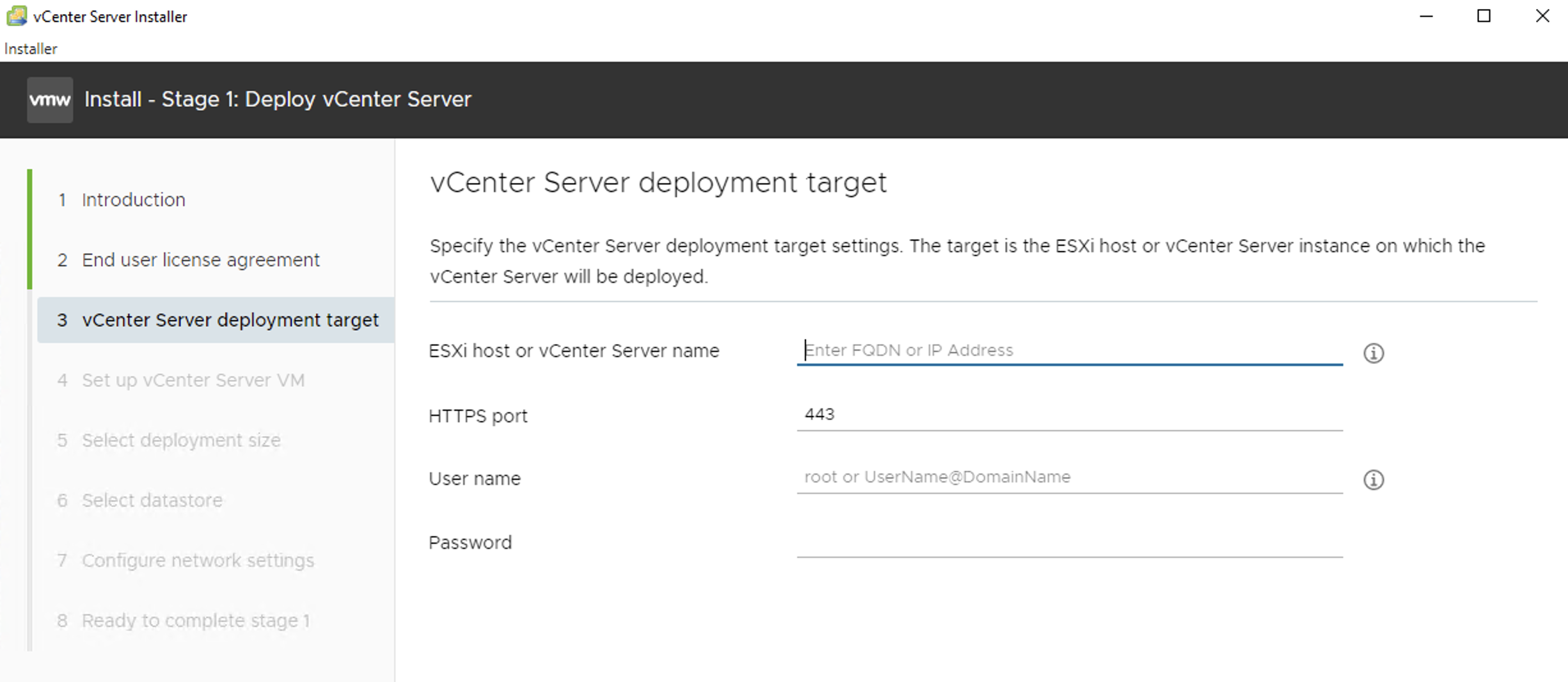Select step 5 Select deployment size
This screenshot has width=1568, height=682.
click(x=169, y=440)
